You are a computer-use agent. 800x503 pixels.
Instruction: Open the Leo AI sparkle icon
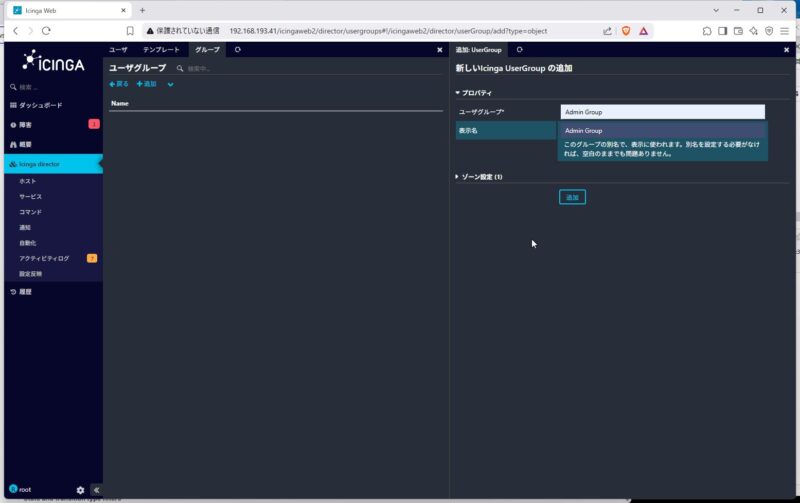(754, 31)
